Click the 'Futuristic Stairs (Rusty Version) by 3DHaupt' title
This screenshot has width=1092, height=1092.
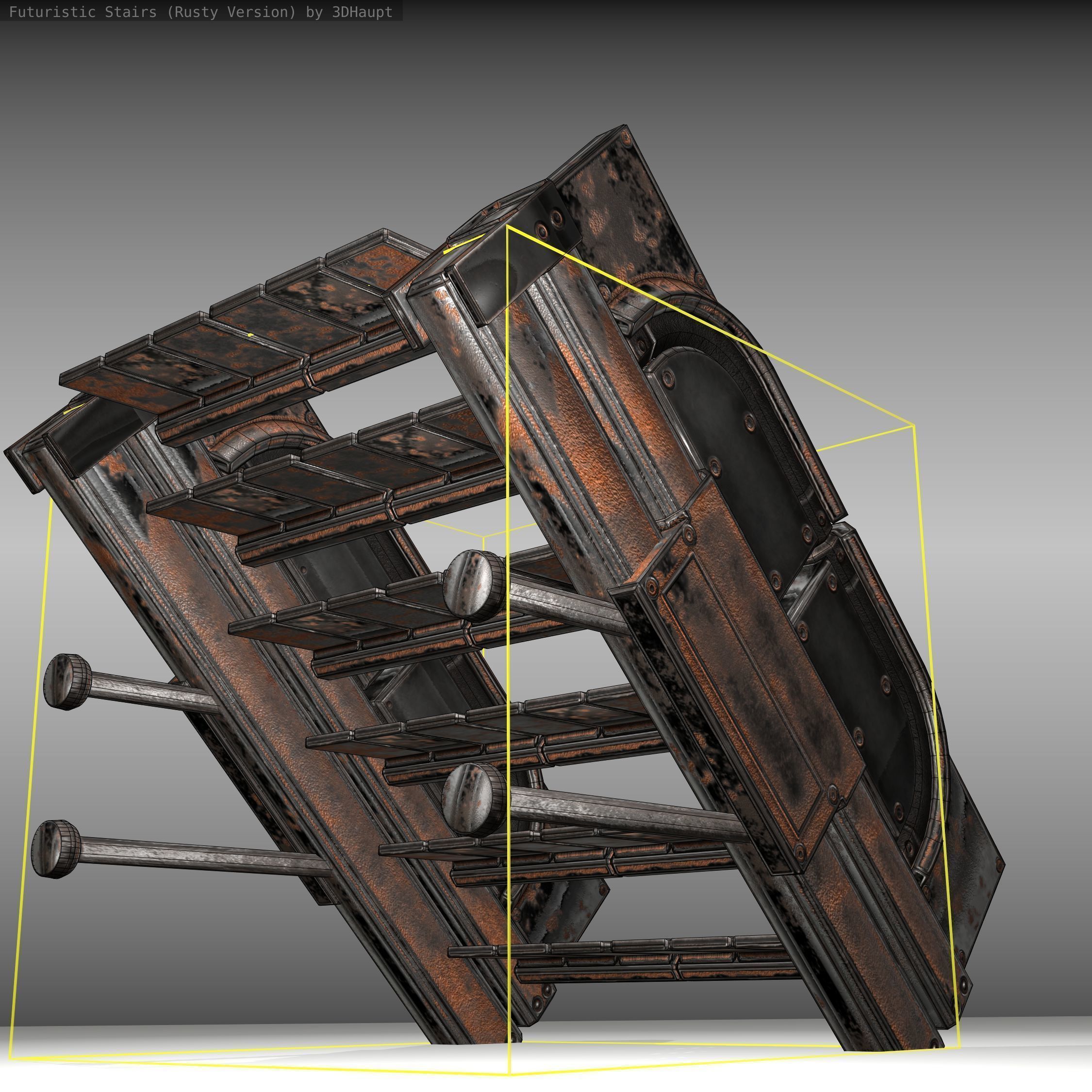(x=200, y=12)
